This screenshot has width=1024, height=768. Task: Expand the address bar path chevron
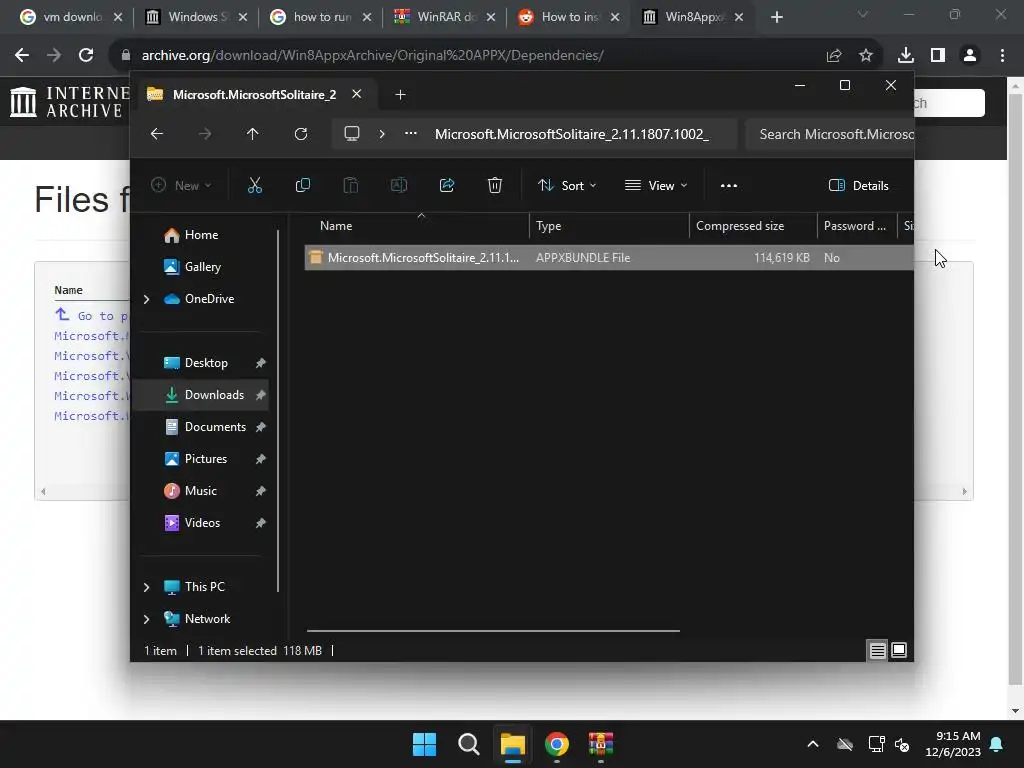click(382, 134)
